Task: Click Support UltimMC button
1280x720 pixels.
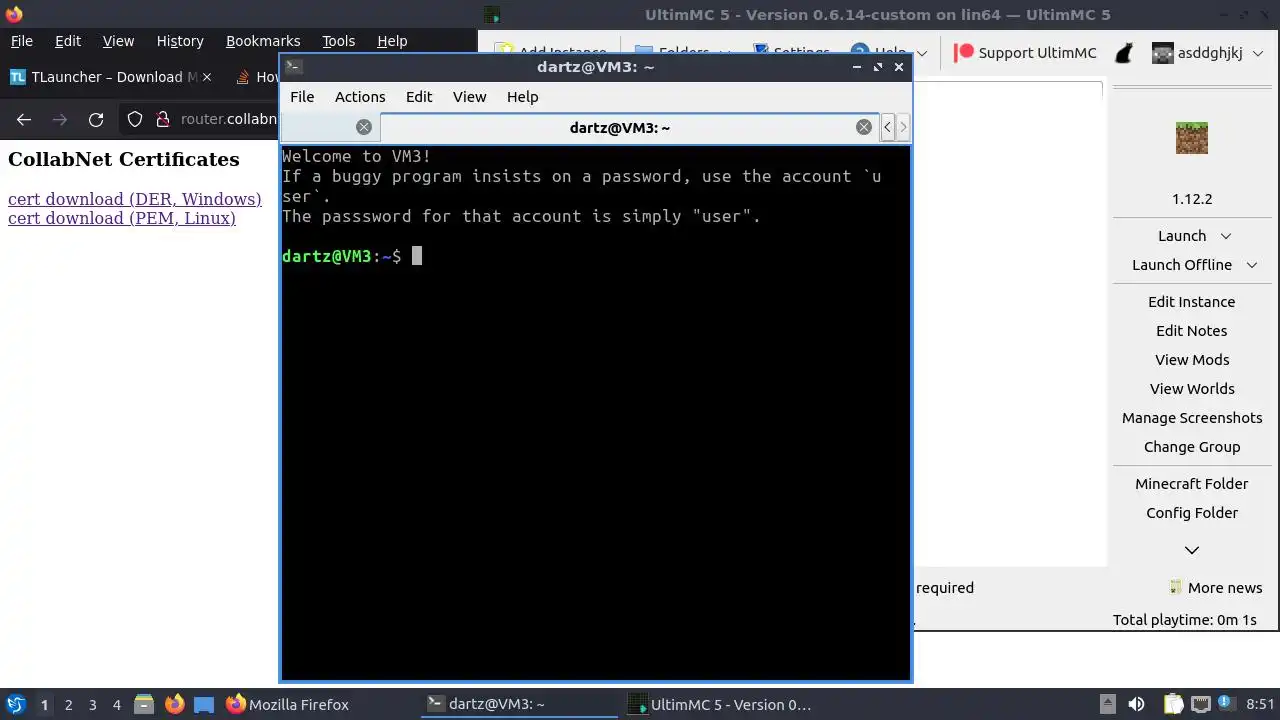Action: coord(1025,53)
